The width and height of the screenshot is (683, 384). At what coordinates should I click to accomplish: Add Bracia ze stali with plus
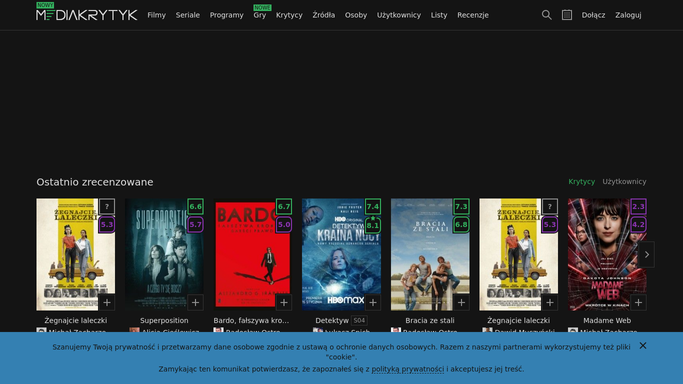coord(461,302)
